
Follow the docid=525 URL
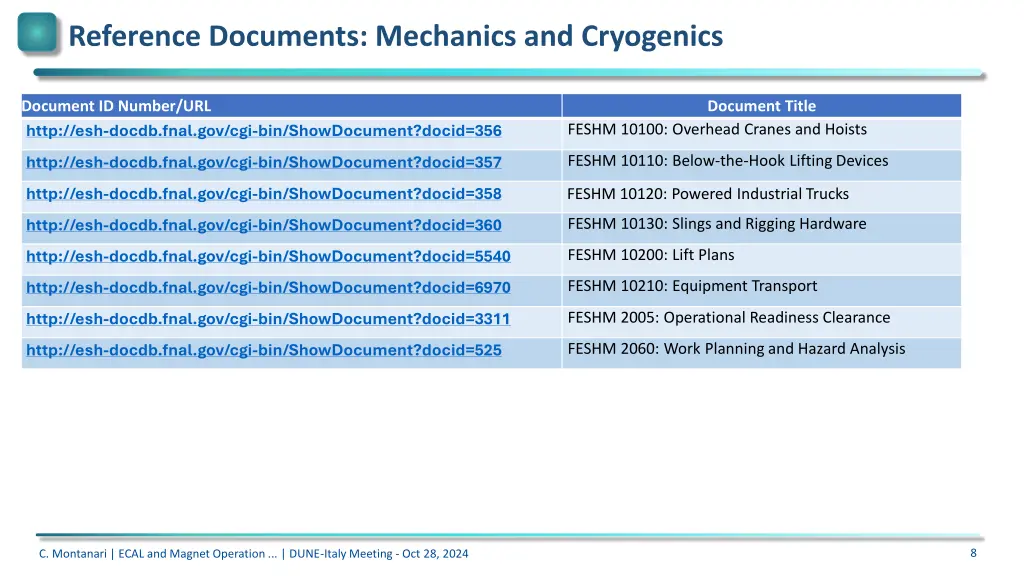pyautogui.click(x=264, y=351)
